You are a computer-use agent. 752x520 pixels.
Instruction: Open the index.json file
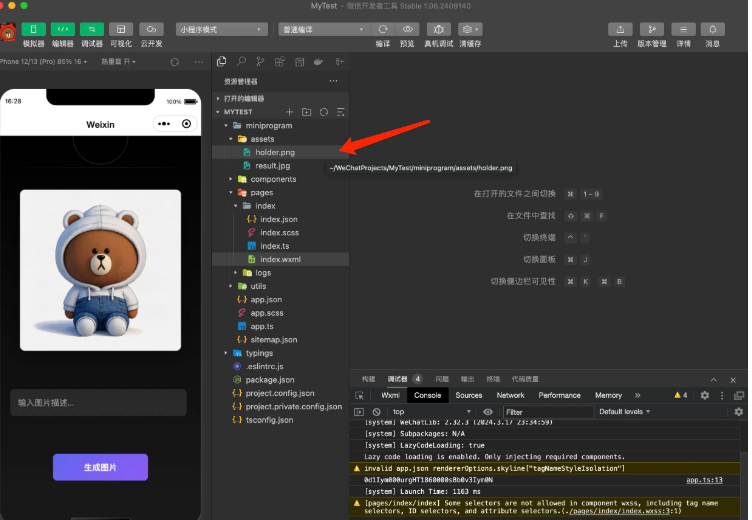pyautogui.click(x=281, y=219)
